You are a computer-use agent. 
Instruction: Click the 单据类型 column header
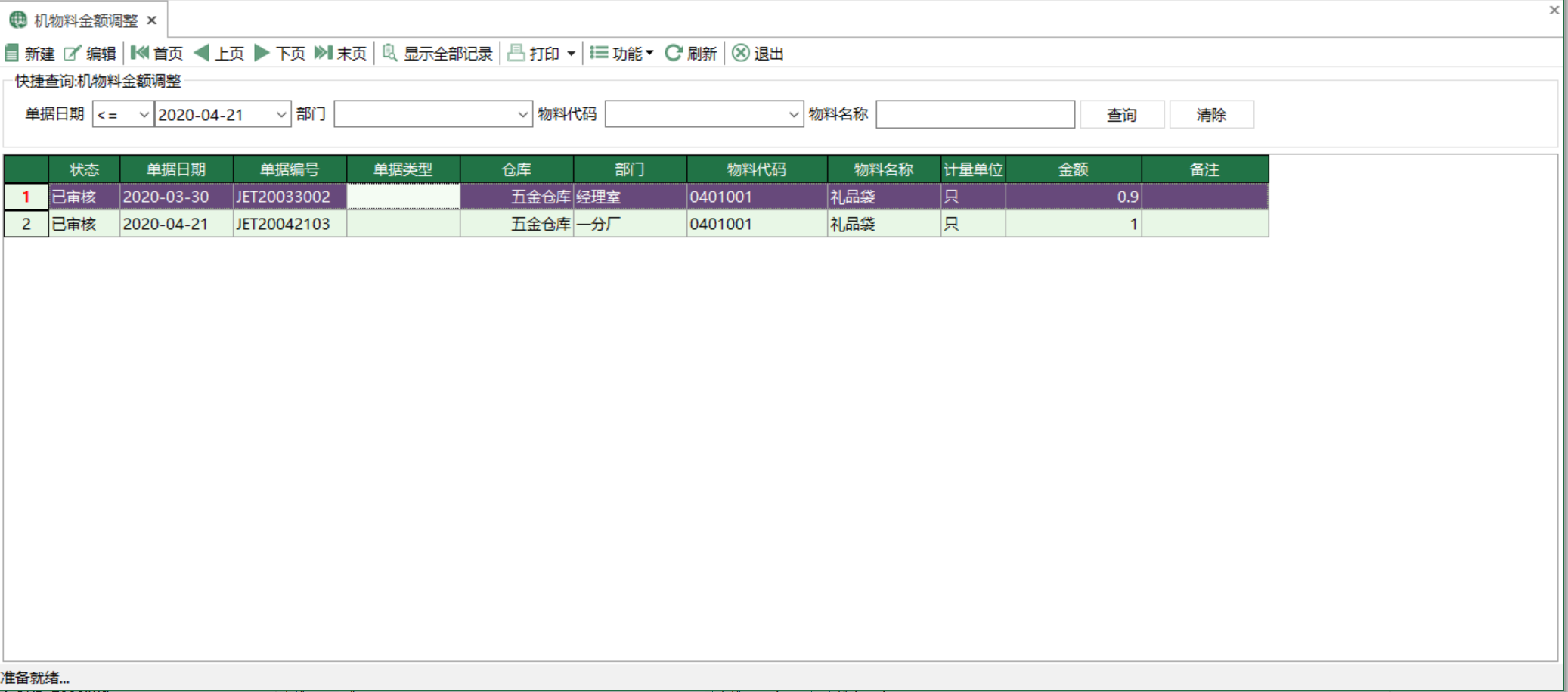click(403, 169)
